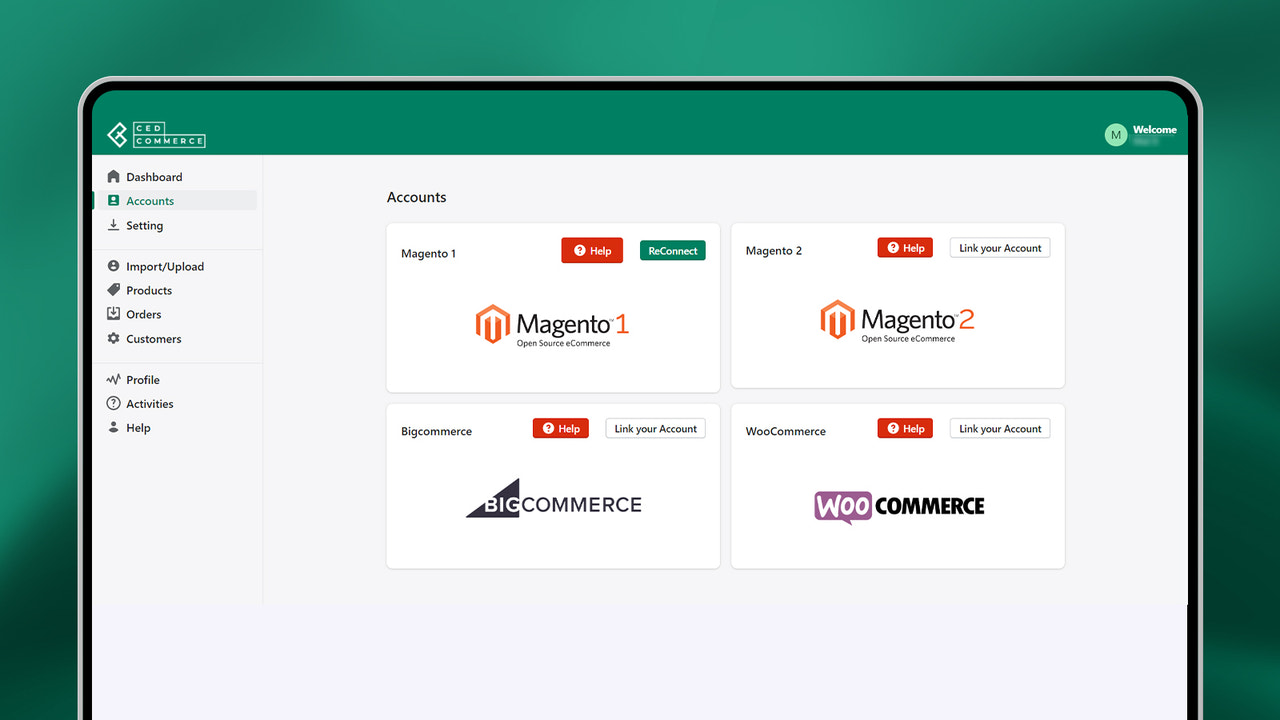
Task: Click the Welcome text in header
Action: 1155,130
